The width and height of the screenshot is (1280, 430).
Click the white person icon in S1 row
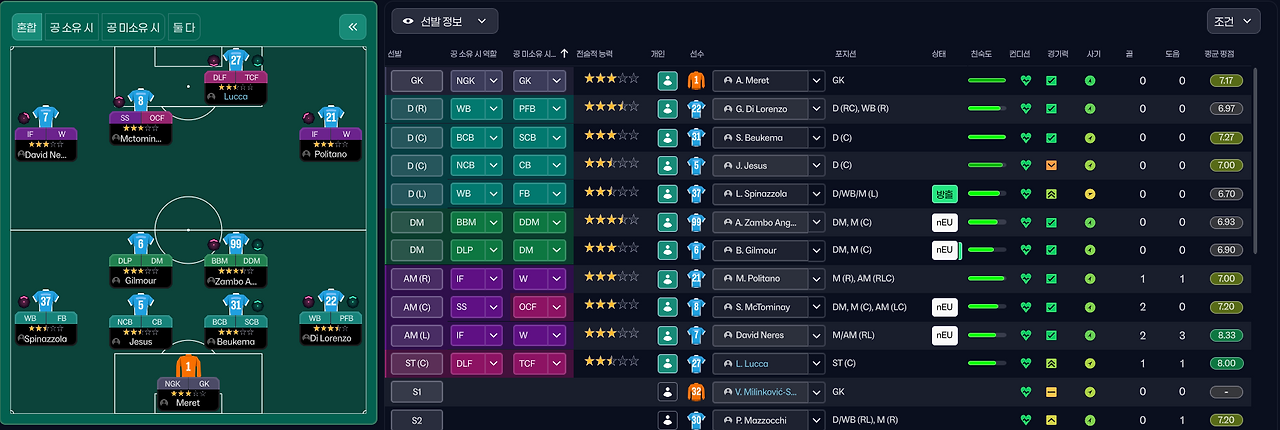(667, 392)
